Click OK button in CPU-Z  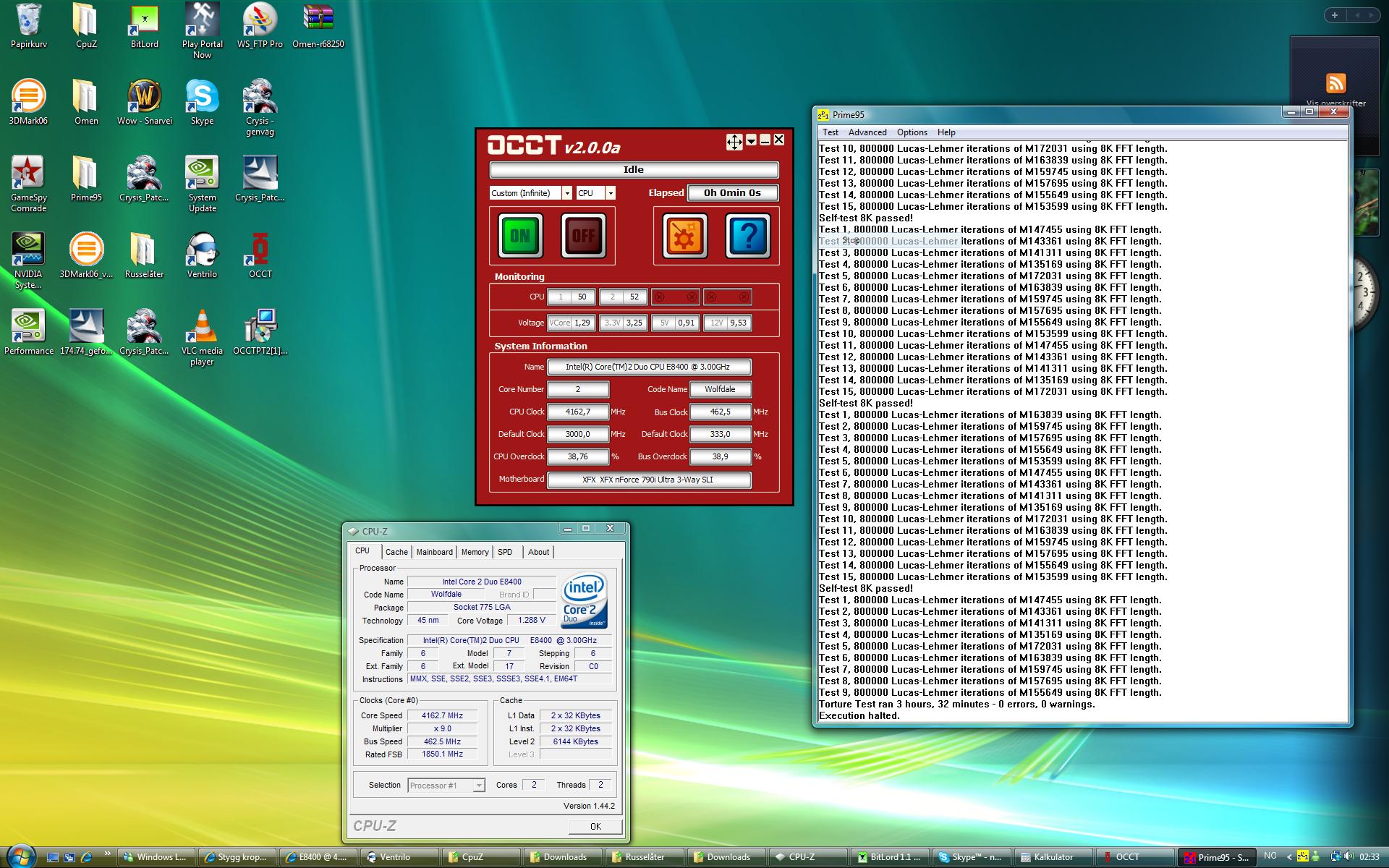pos(595,826)
